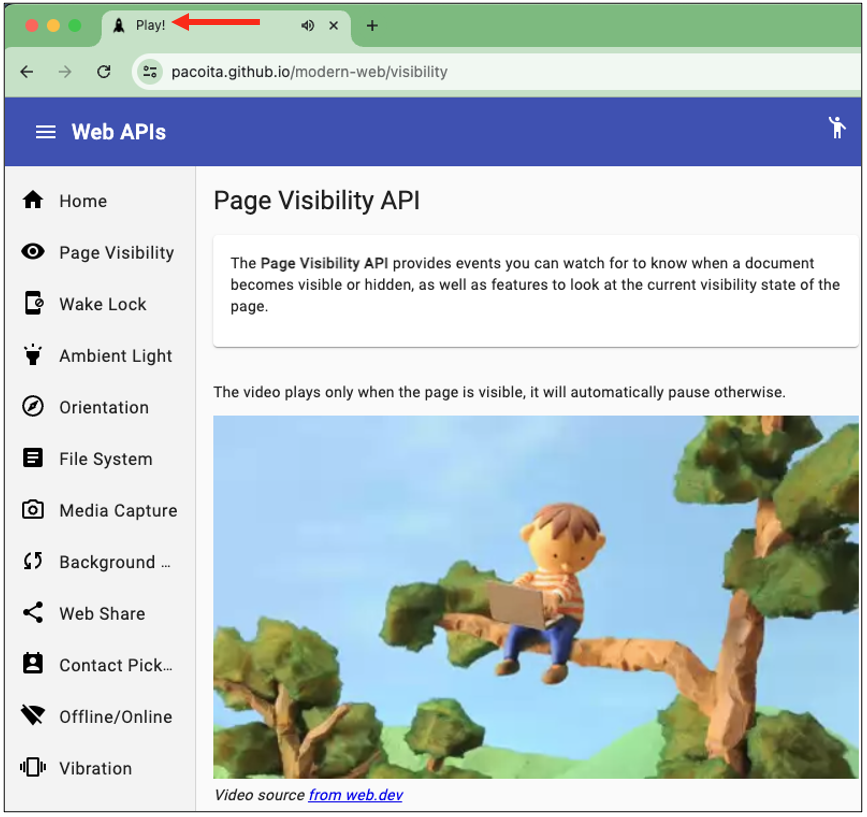This screenshot has width=867, height=817.
Task: Click the Contact Picker icon
Action: pyautogui.click(x=33, y=663)
